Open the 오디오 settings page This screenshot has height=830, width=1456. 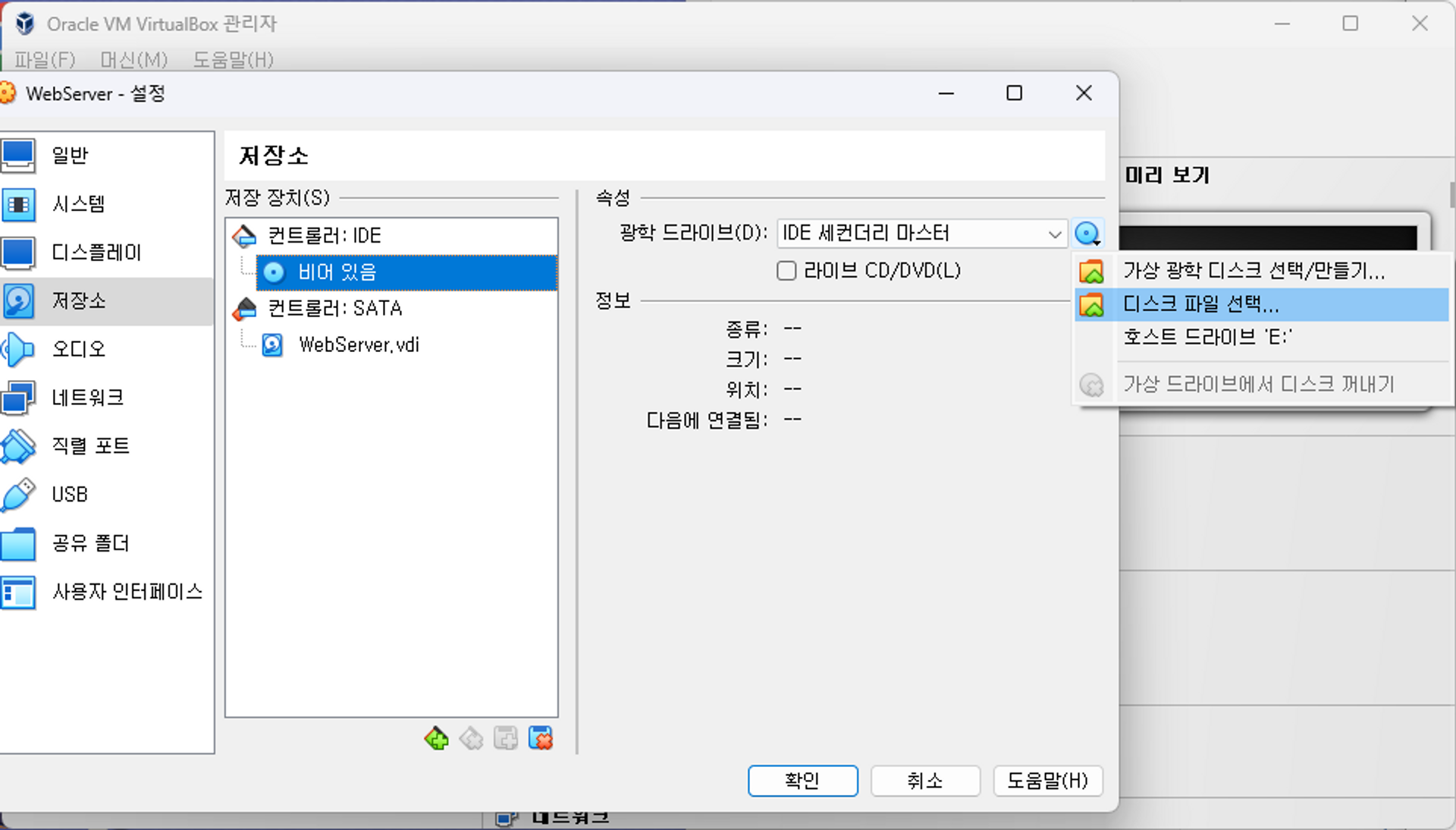(78, 349)
